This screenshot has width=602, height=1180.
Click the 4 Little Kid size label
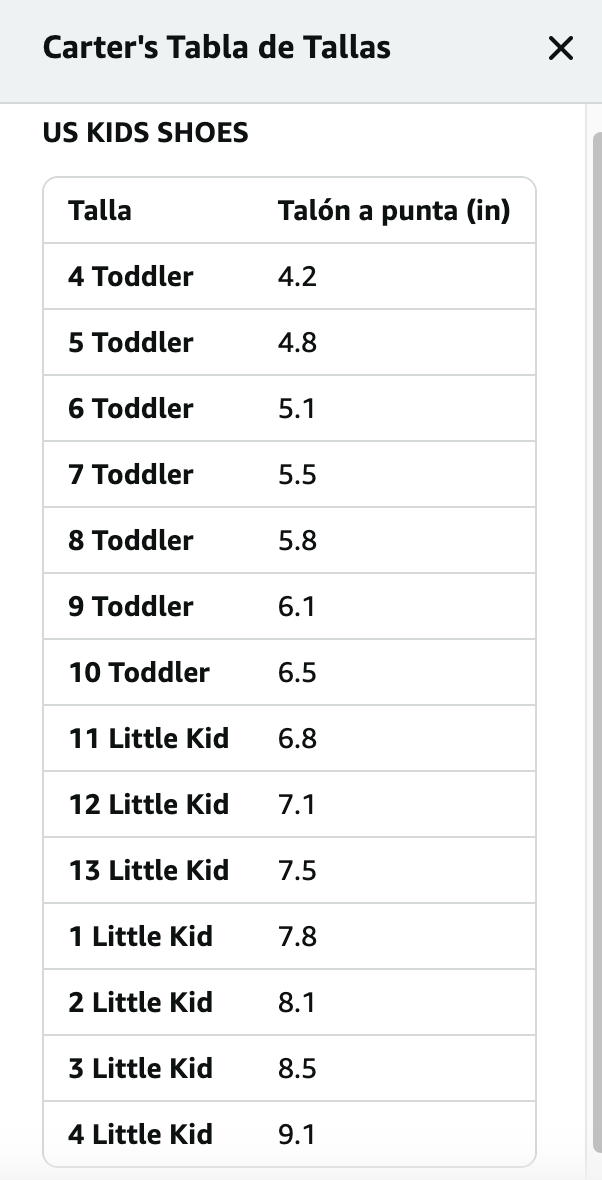[x=141, y=1135]
